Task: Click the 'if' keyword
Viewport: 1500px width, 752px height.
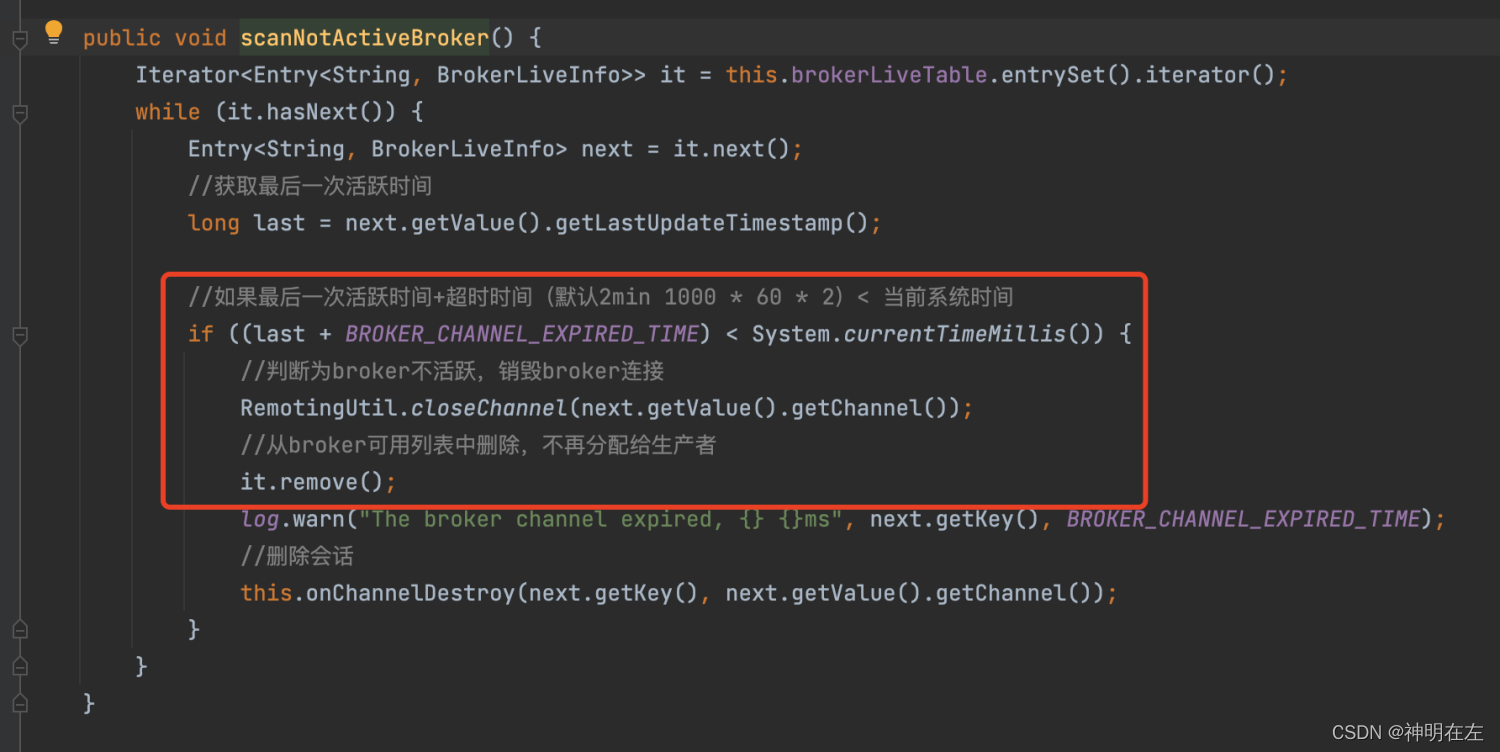Action: click(x=201, y=334)
